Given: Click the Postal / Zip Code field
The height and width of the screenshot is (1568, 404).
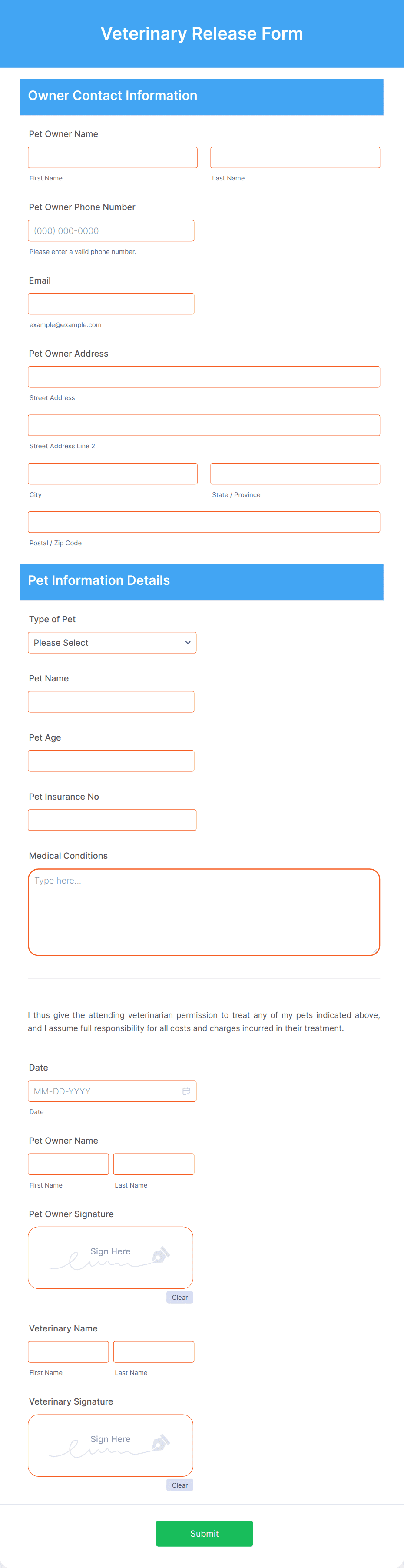Looking at the screenshot, I should point(204,521).
